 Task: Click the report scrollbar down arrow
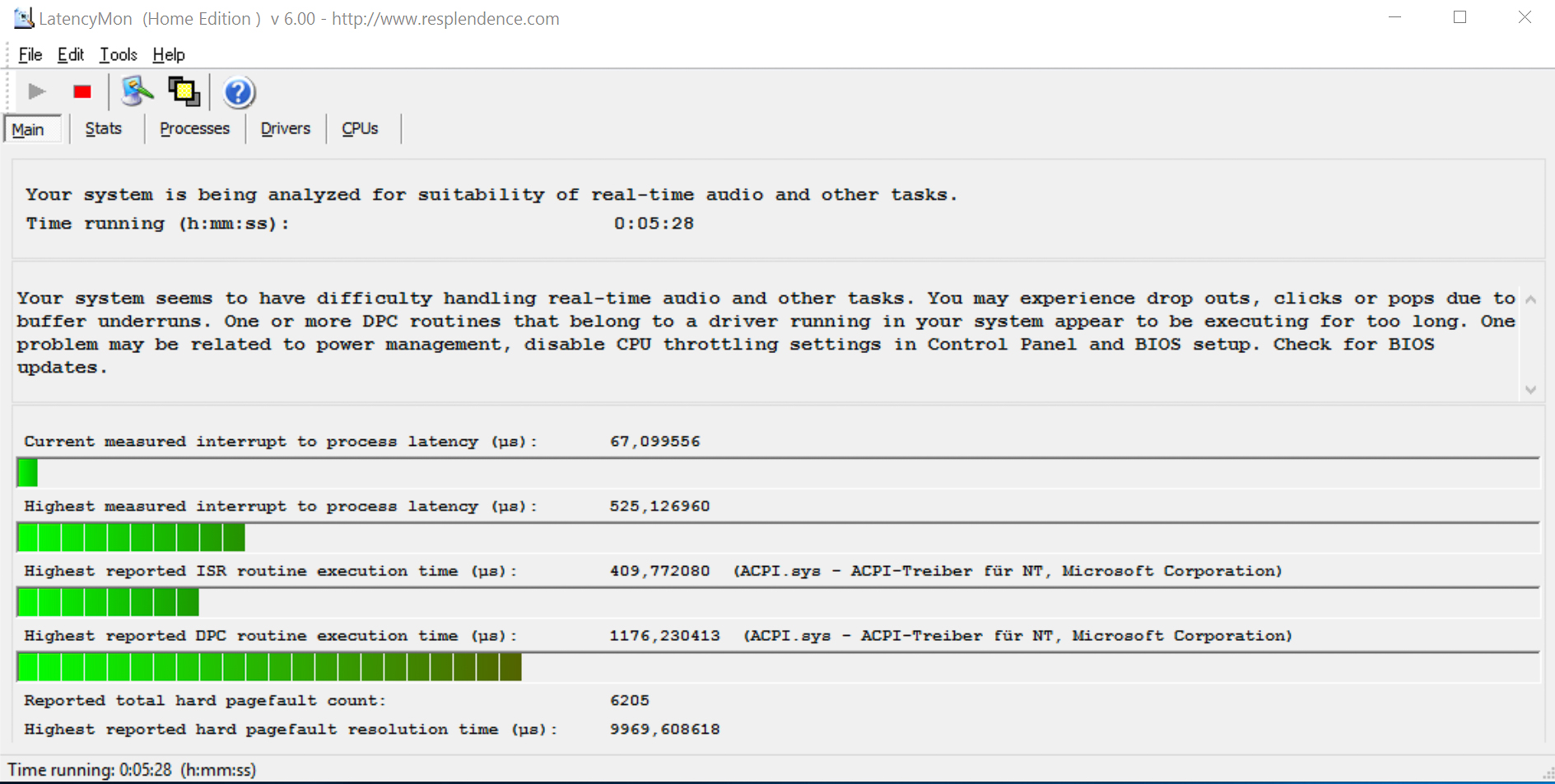(x=1531, y=390)
